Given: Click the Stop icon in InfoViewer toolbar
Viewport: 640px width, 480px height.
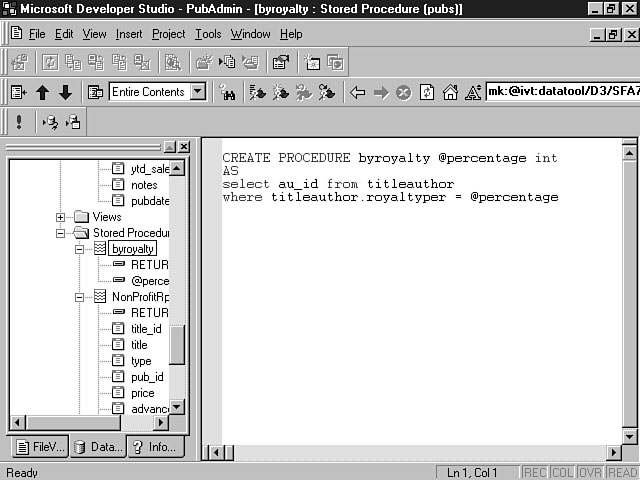Looking at the screenshot, I should [403, 92].
